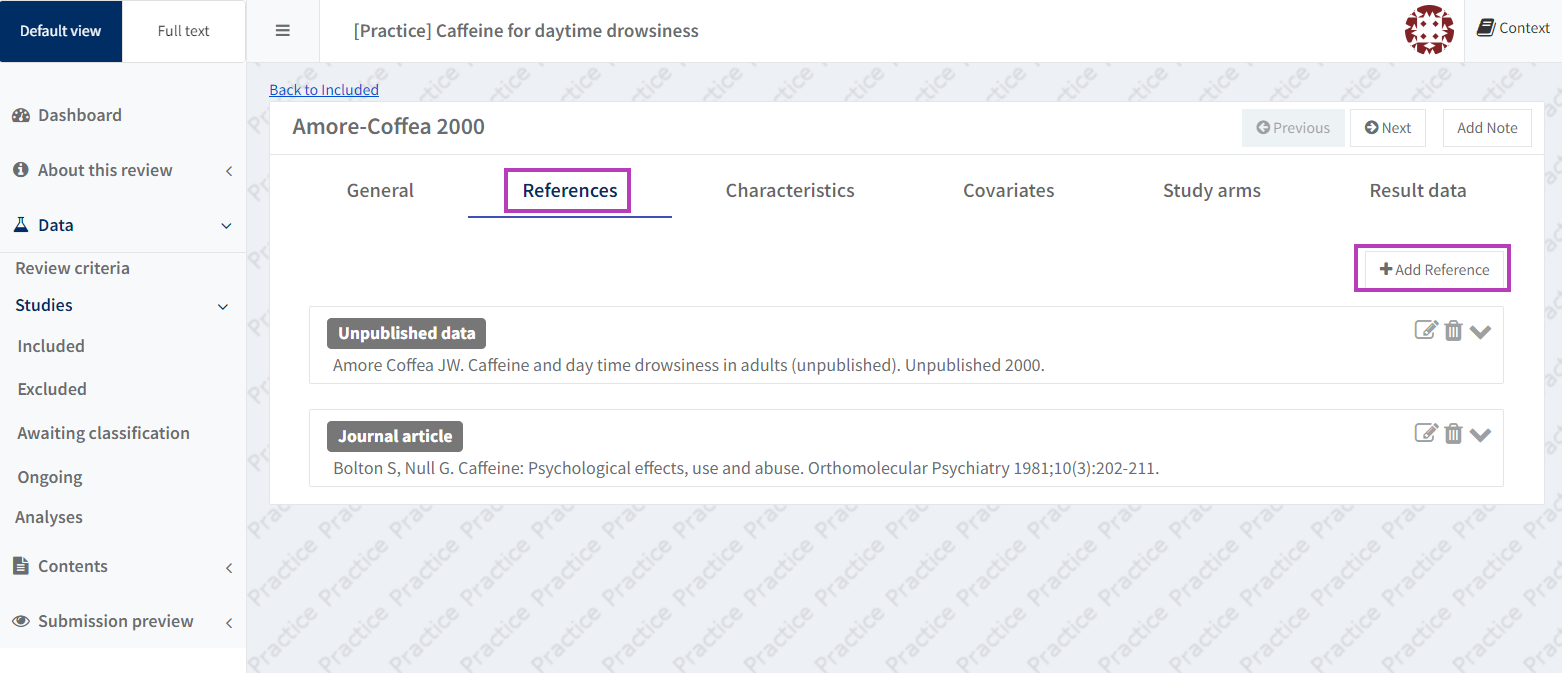The width and height of the screenshot is (1562, 673).
Task: Switch to Default view
Action: 61,31
